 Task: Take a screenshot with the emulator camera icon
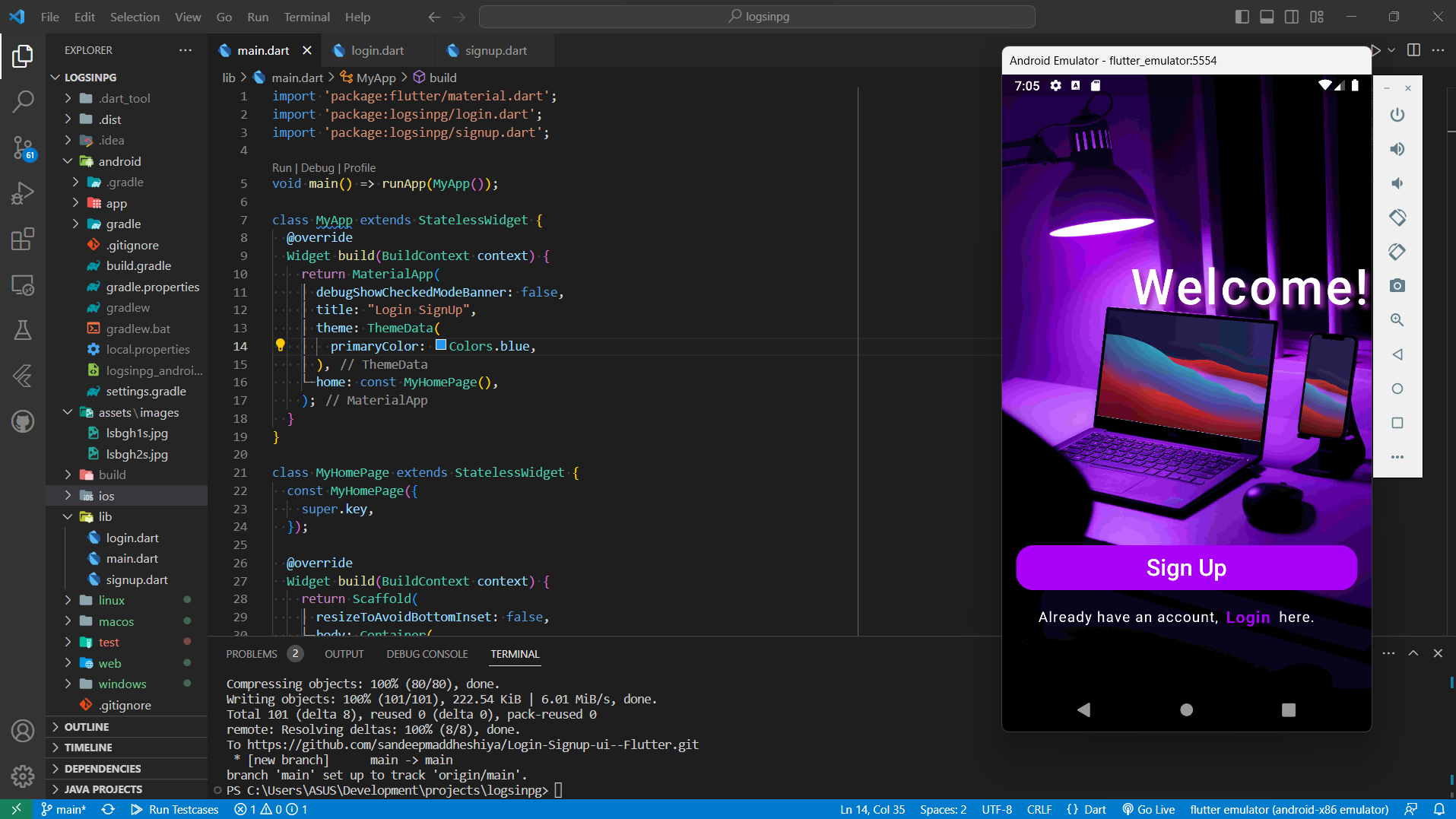tap(1397, 285)
